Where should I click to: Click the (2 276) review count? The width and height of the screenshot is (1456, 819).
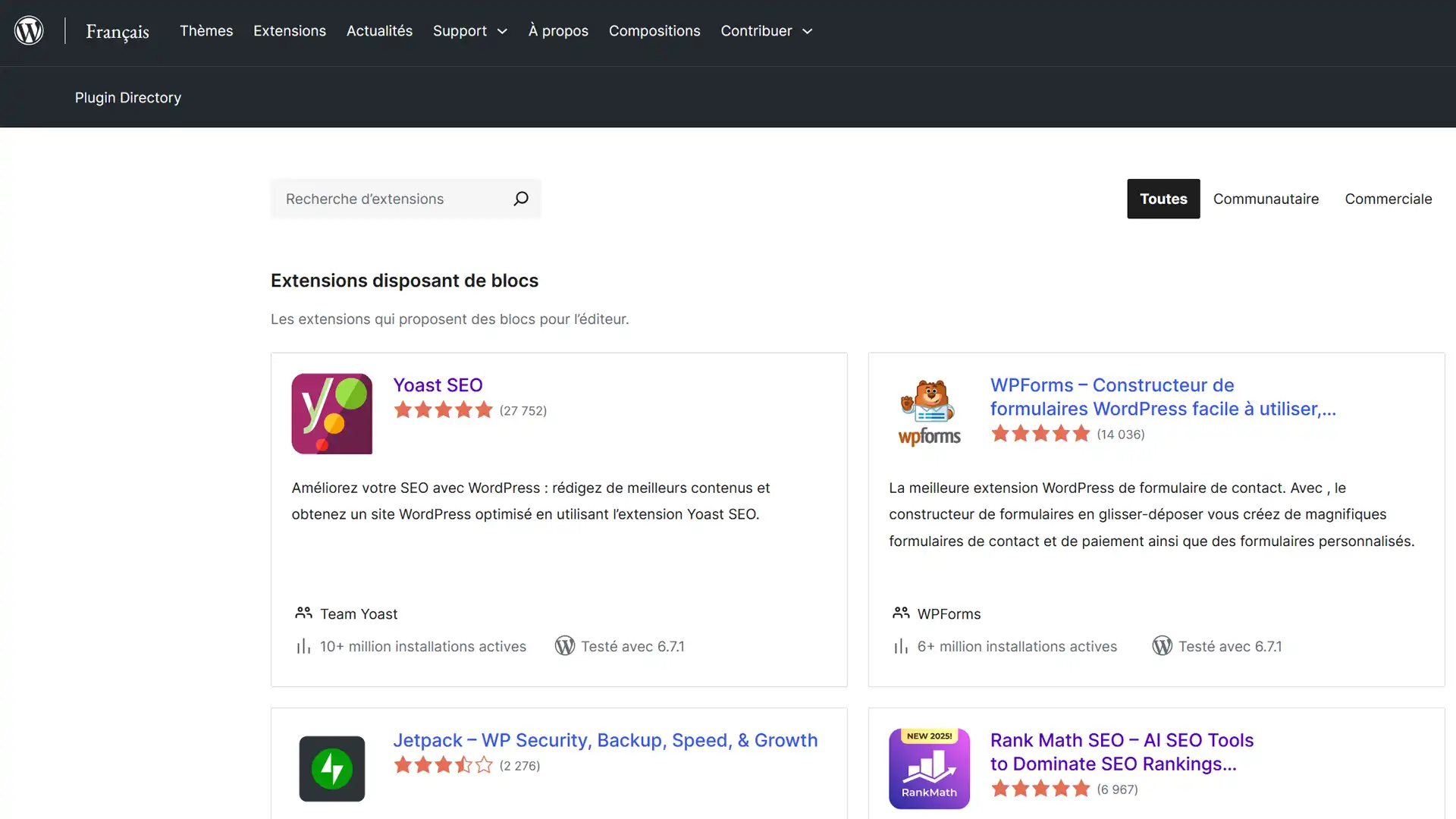coord(519,765)
